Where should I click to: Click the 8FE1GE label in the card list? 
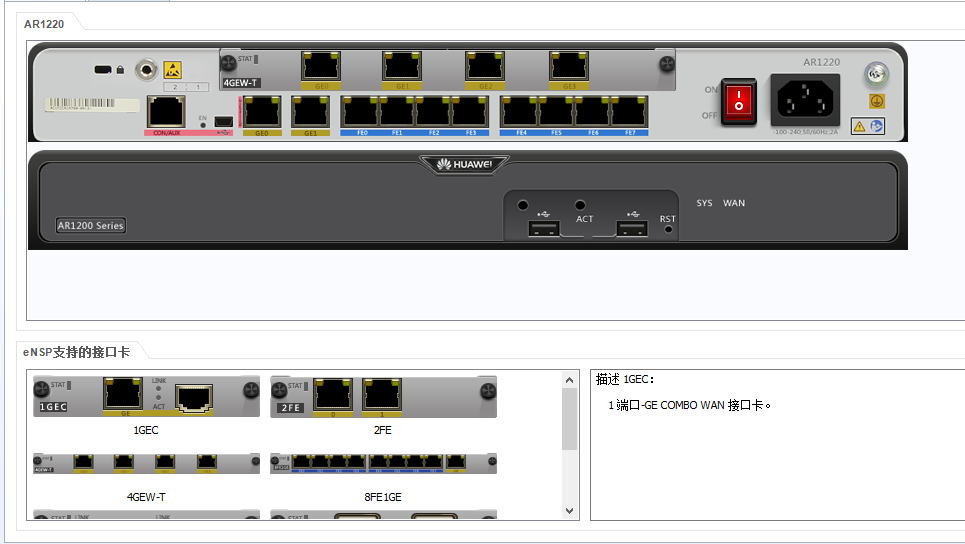pyautogui.click(x=383, y=497)
